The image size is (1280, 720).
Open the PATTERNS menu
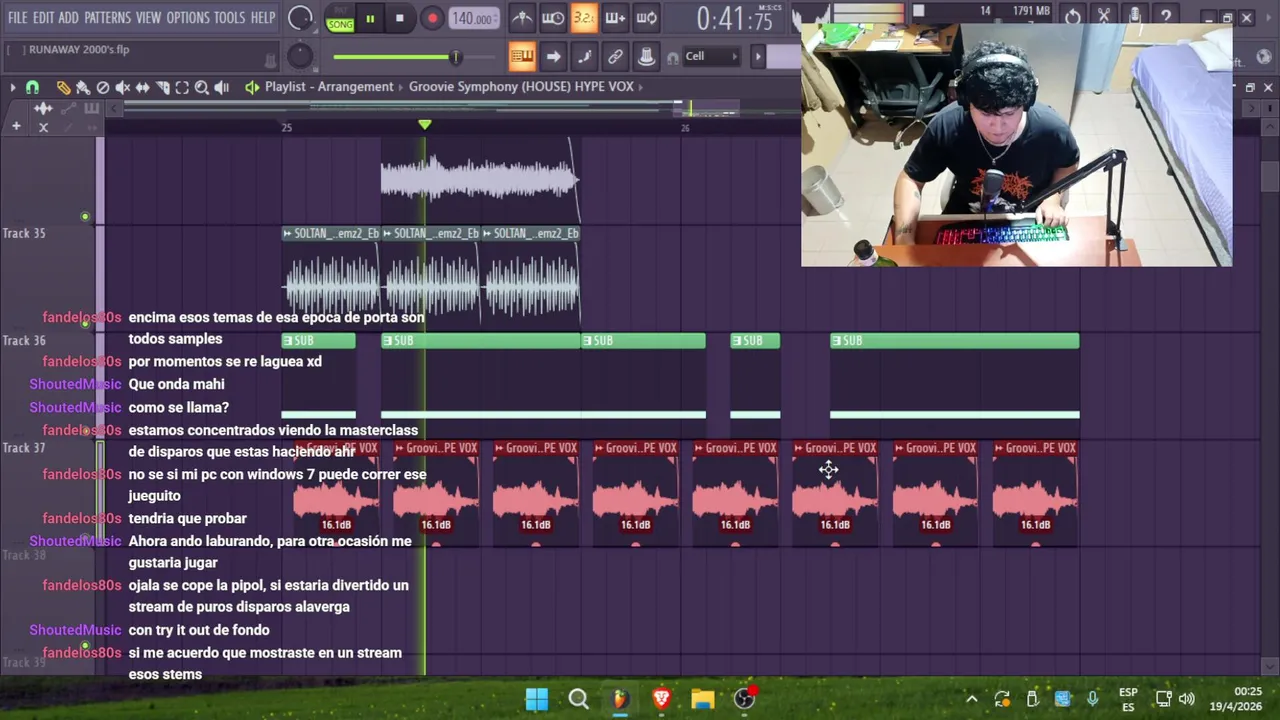(107, 18)
